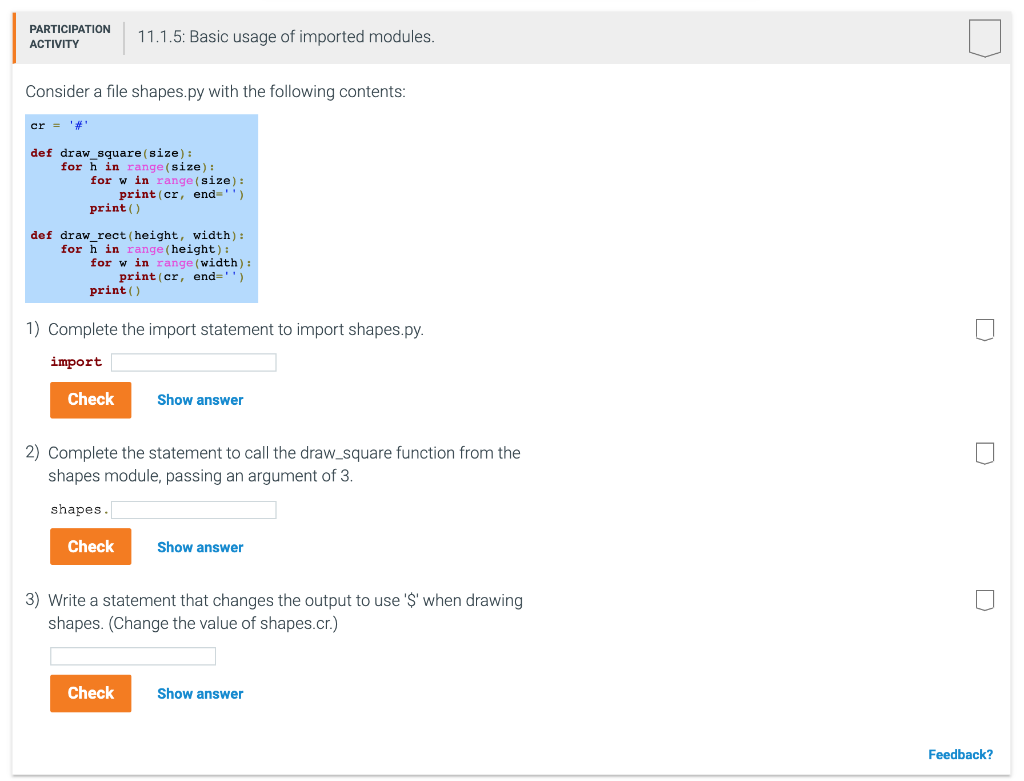Click the input box after shapes.
1024x781 pixels.
tap(193, 509)
